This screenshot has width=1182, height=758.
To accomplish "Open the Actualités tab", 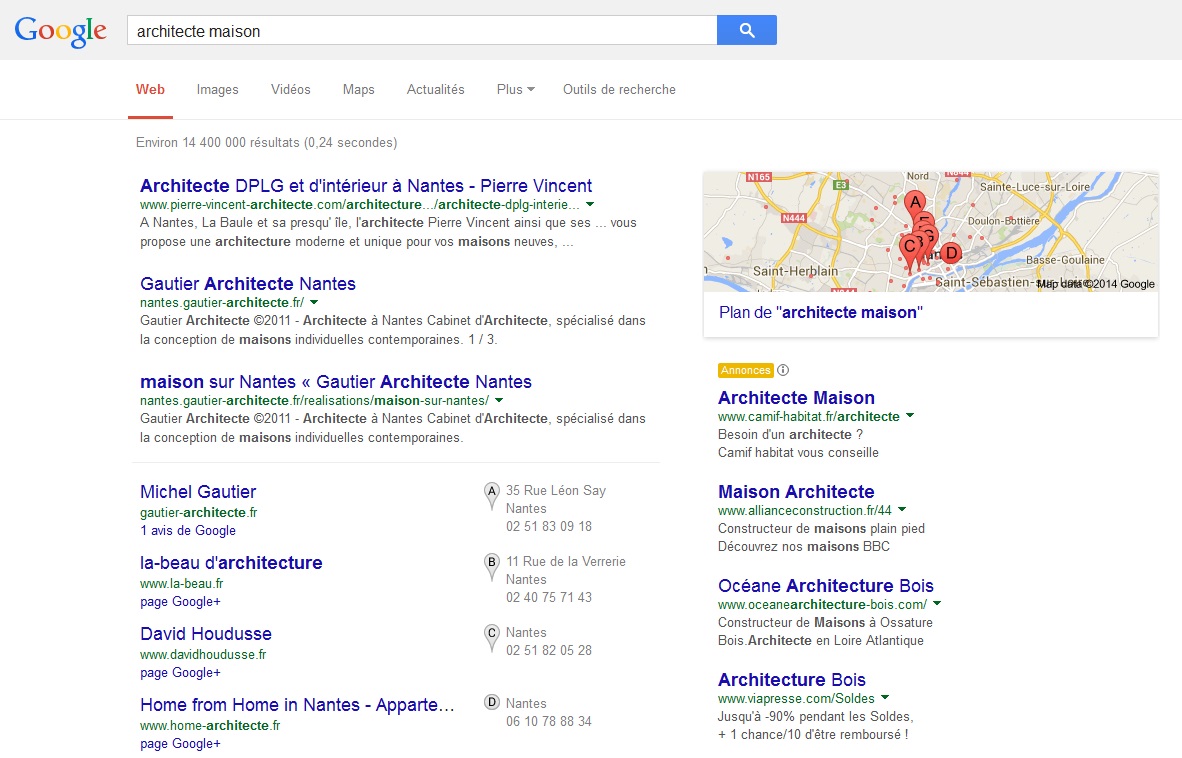I will tap(435, 90).
